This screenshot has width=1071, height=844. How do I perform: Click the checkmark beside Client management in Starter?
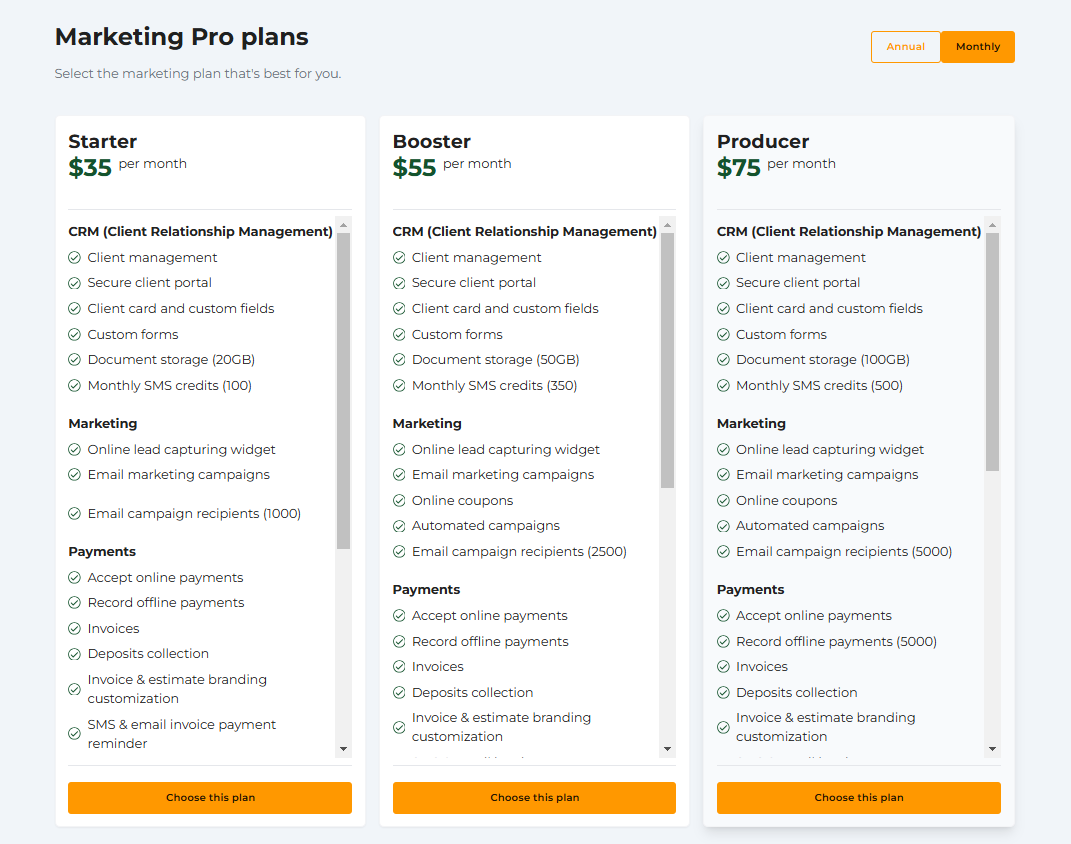click(x=74, y=257)
